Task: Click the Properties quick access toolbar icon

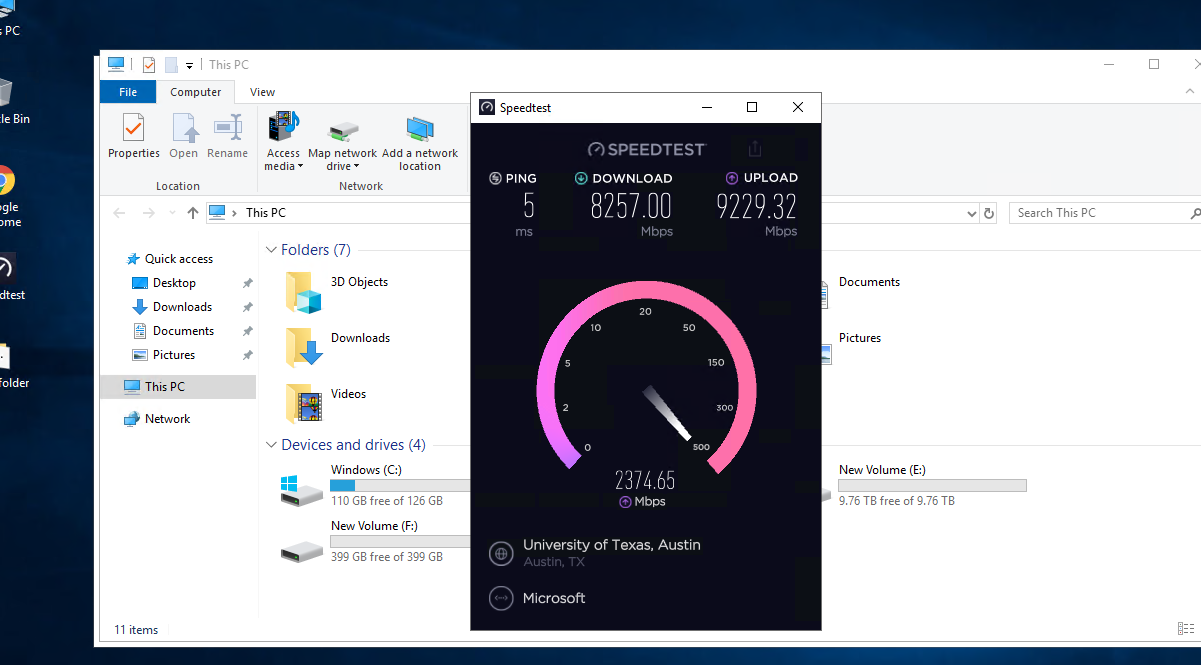Action: 149,65
